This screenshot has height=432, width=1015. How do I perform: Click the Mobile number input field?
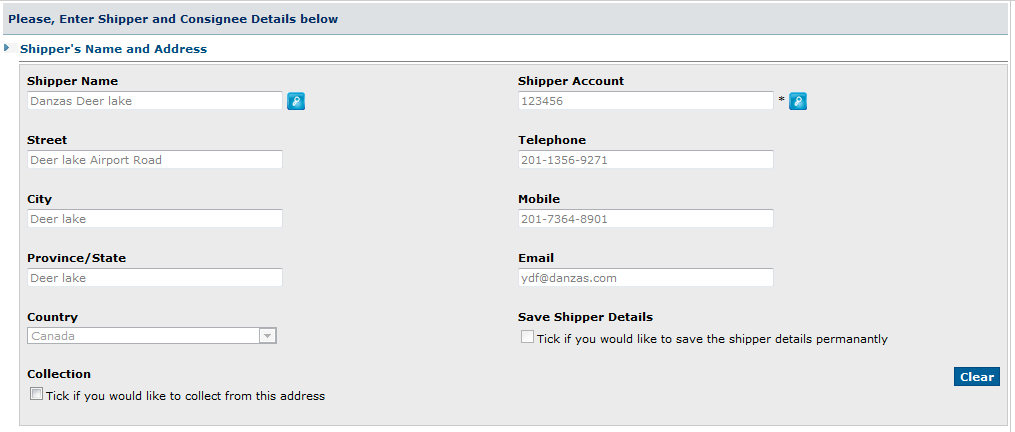[645, 218]
